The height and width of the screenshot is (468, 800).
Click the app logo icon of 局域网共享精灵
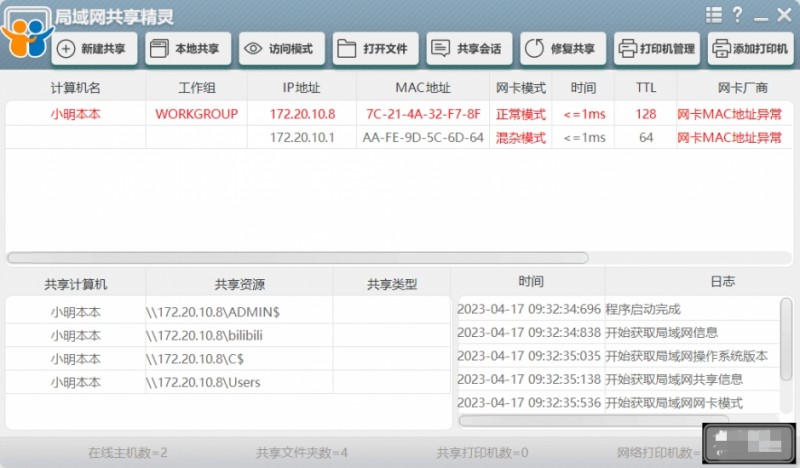tap(27, 34)
